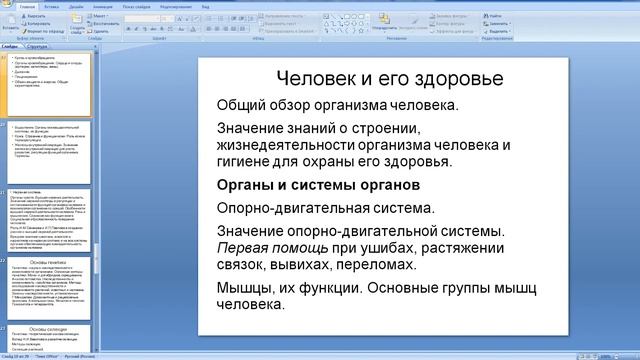Open the Office button menu
This screenshot has height=360, width=640.
point(7,3)
